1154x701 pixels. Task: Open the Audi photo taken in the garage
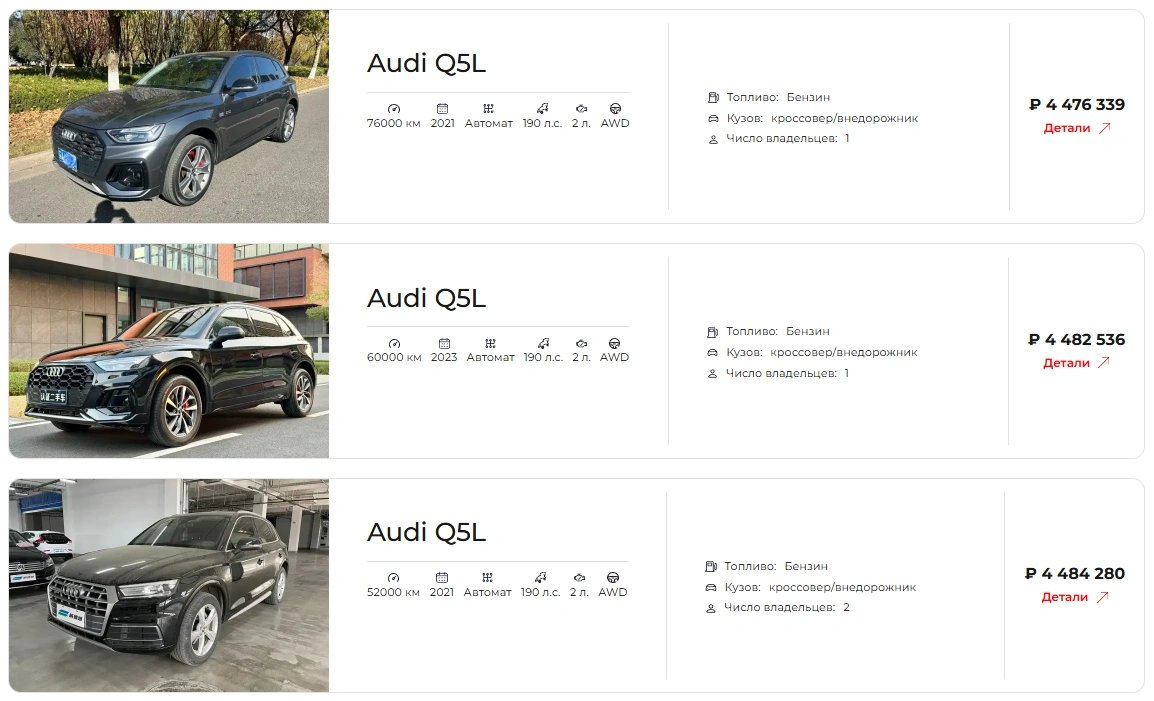coord(169,585)
